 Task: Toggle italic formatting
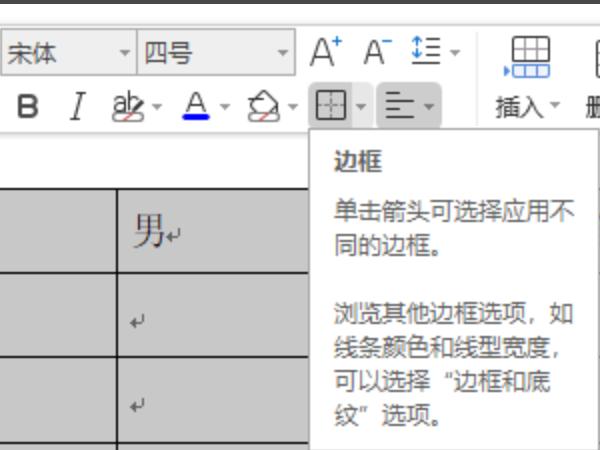point(78,106)
